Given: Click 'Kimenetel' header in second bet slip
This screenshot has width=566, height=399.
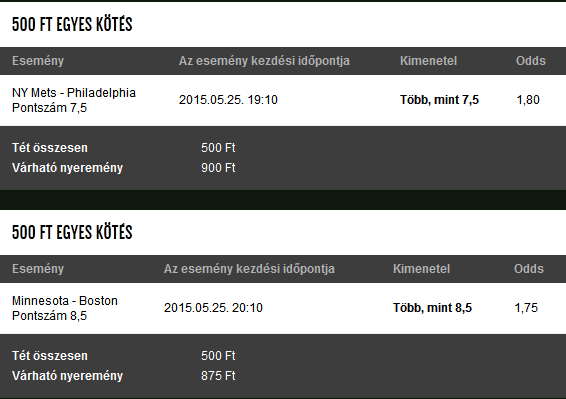Looking at the screenshot, I should tap(421, 269).
